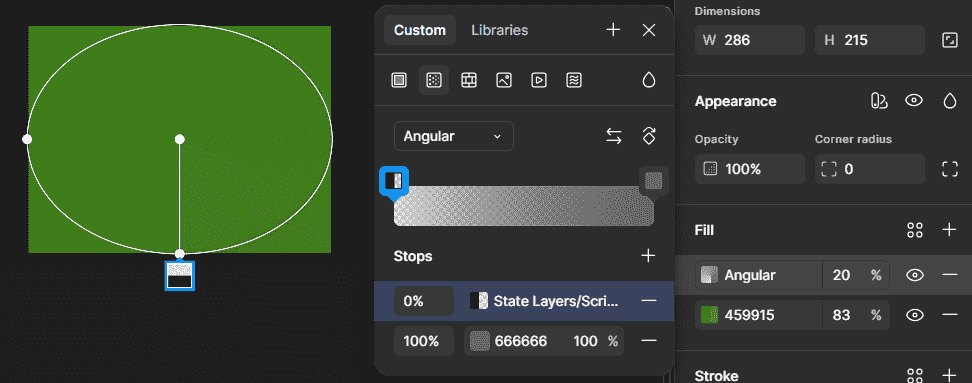Select the gradient left edge handle on canvas
The width and height of the screenshot is (972, 383).
tap(27, 139)
